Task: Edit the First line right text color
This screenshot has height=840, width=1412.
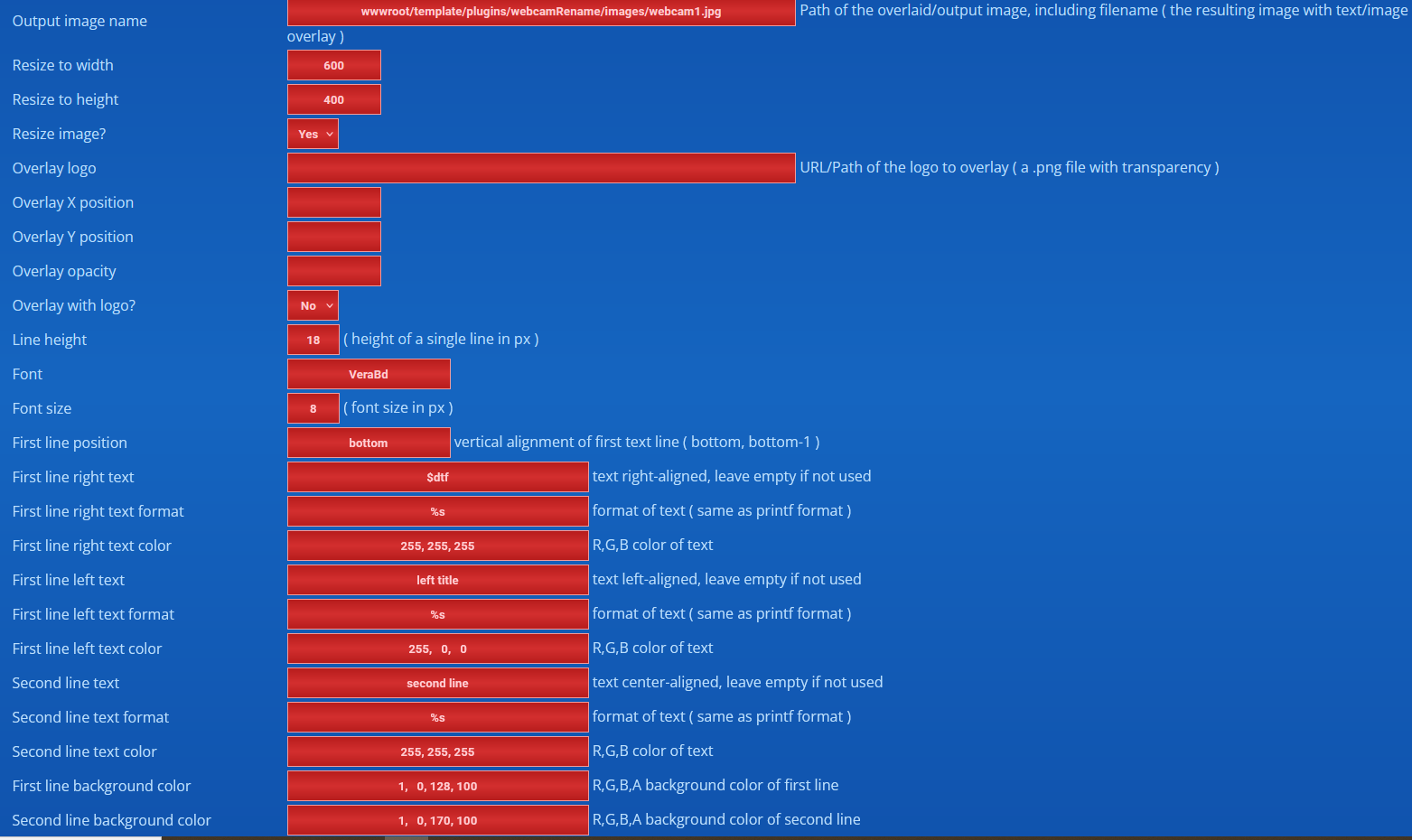Action: click(x=437, y=546)
